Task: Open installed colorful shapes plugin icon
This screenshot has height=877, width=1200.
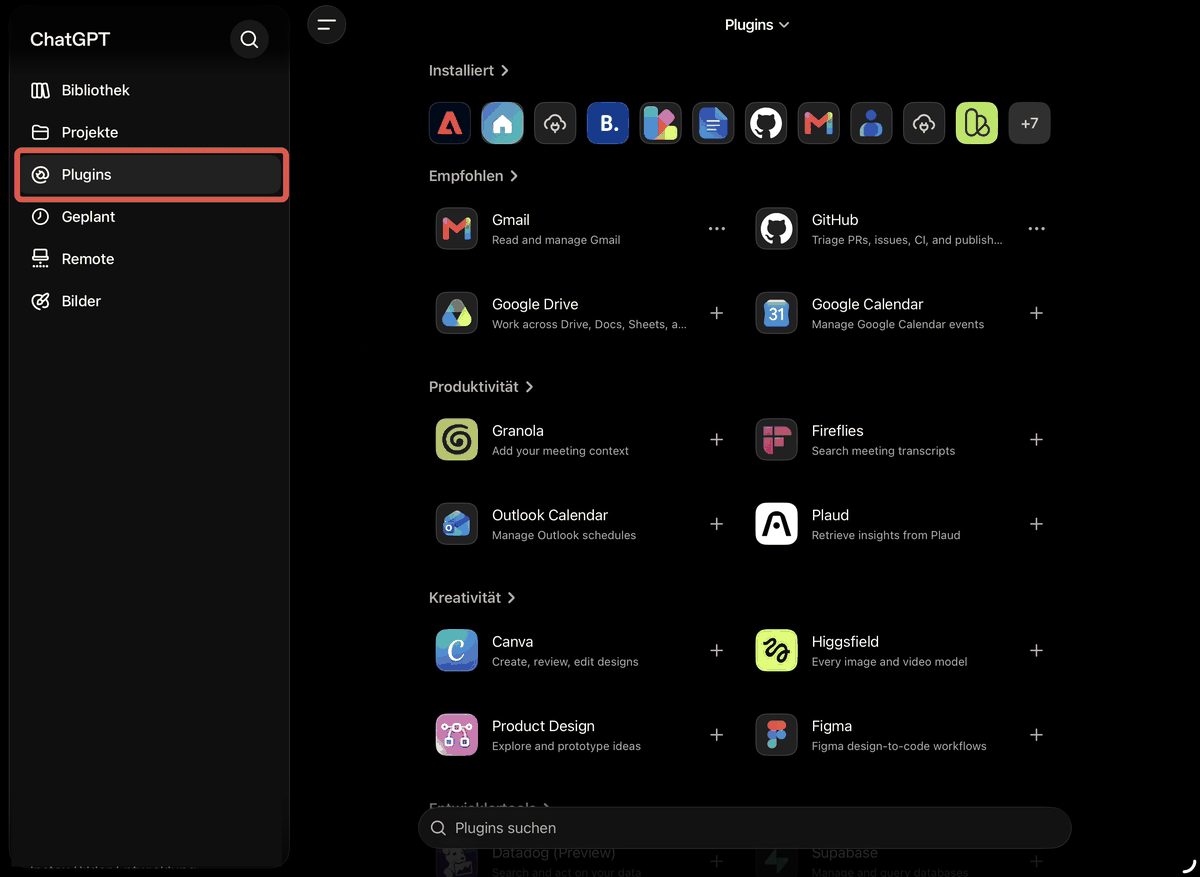Action: [661, 123]
